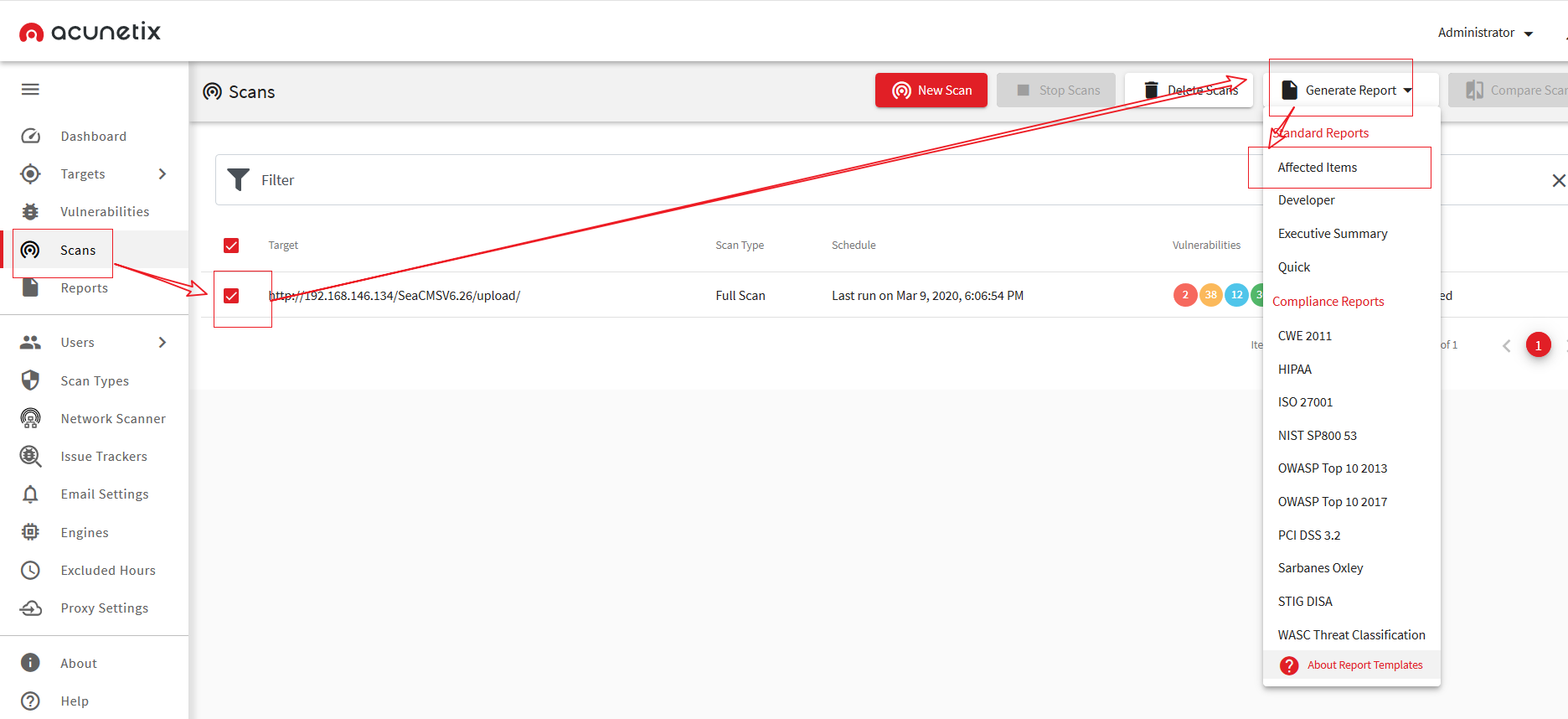
Task: Toggle the select-all scans checkbox
Action: (231, 246)
